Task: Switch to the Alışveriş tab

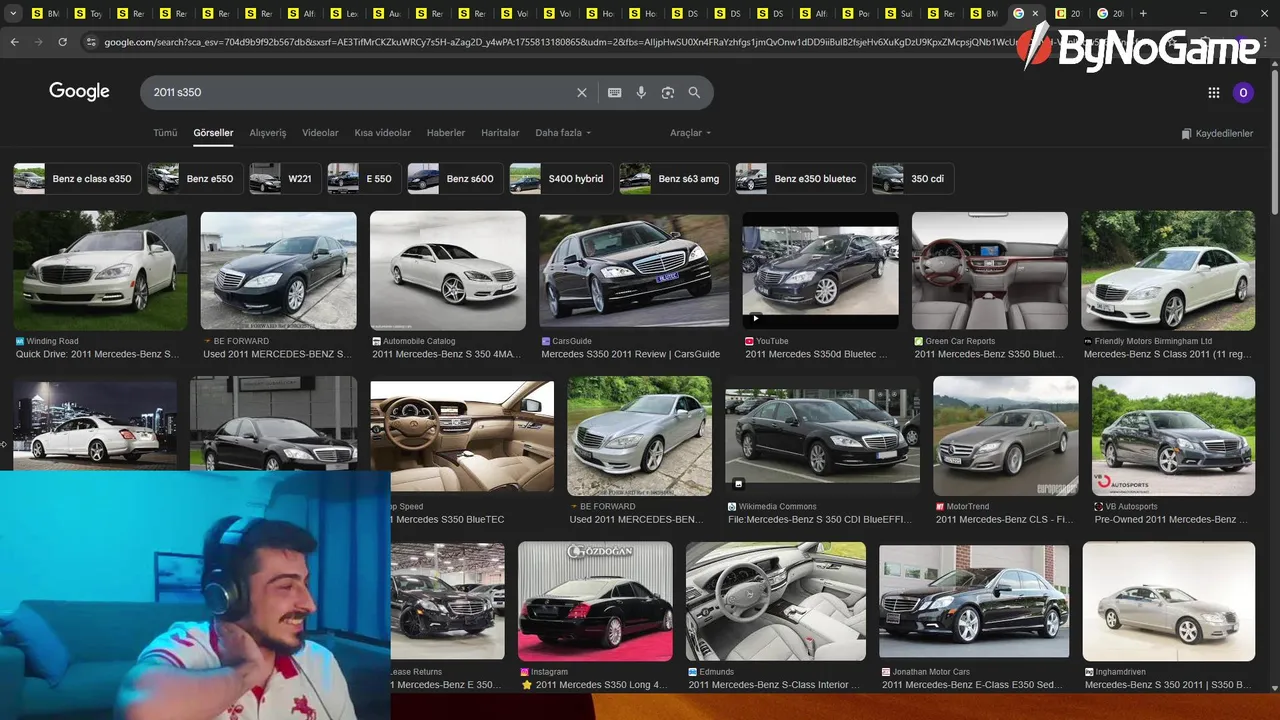Action: click(268, 133)
